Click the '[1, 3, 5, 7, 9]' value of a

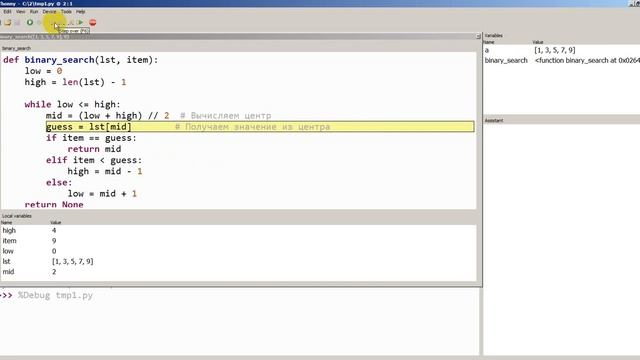(555, 50)
